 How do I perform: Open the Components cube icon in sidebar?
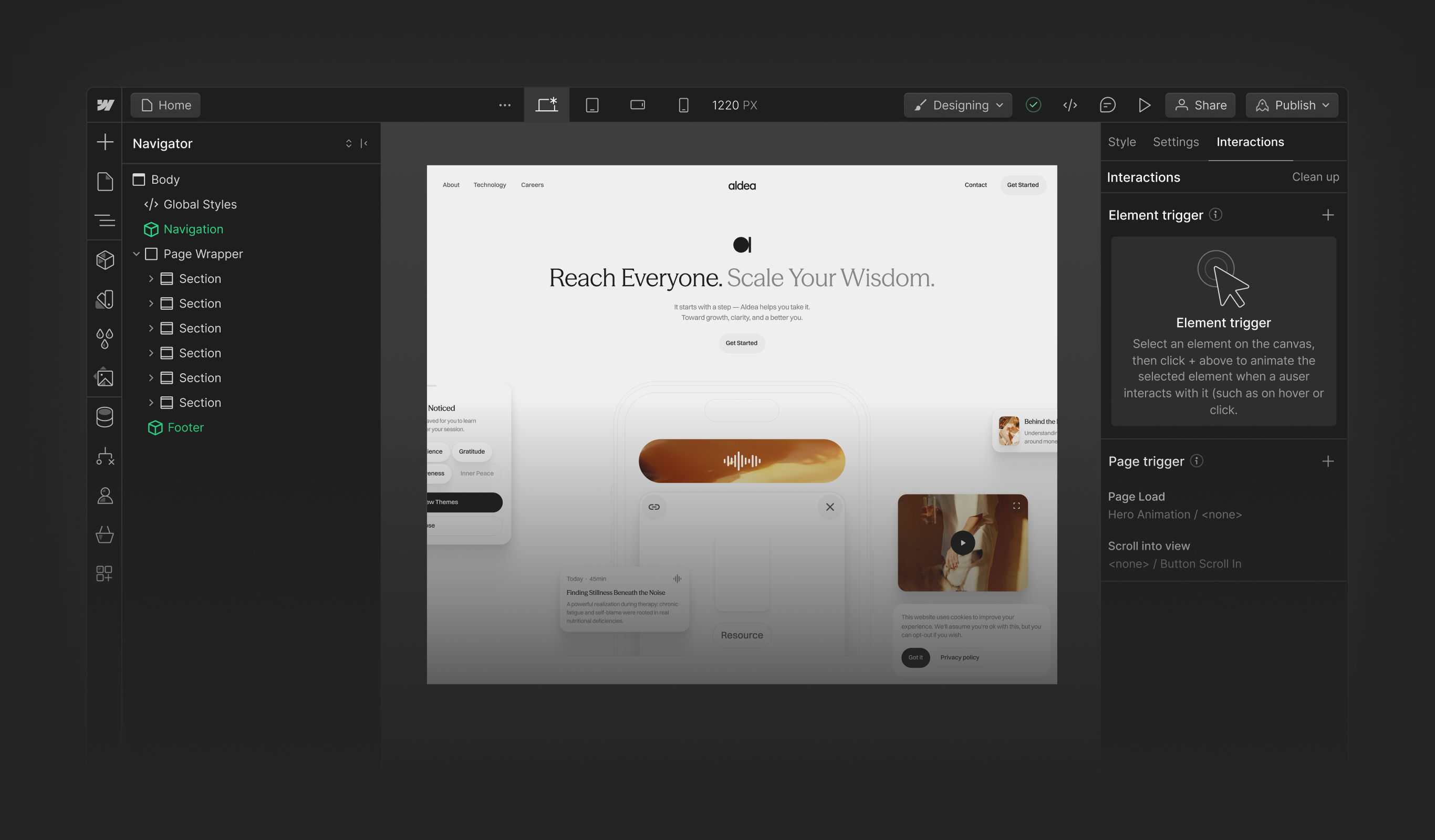(x=105, y=260)
